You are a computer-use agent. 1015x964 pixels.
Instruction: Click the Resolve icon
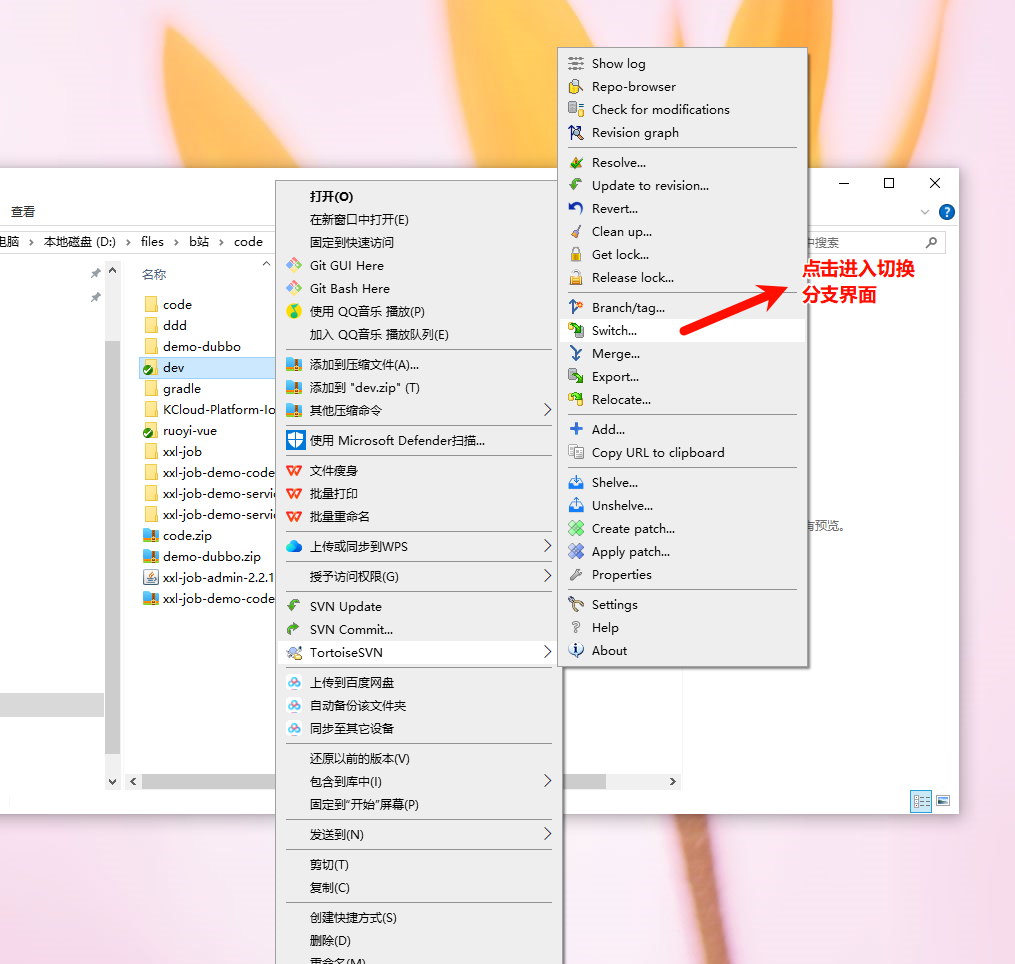[x=575, y=163]
